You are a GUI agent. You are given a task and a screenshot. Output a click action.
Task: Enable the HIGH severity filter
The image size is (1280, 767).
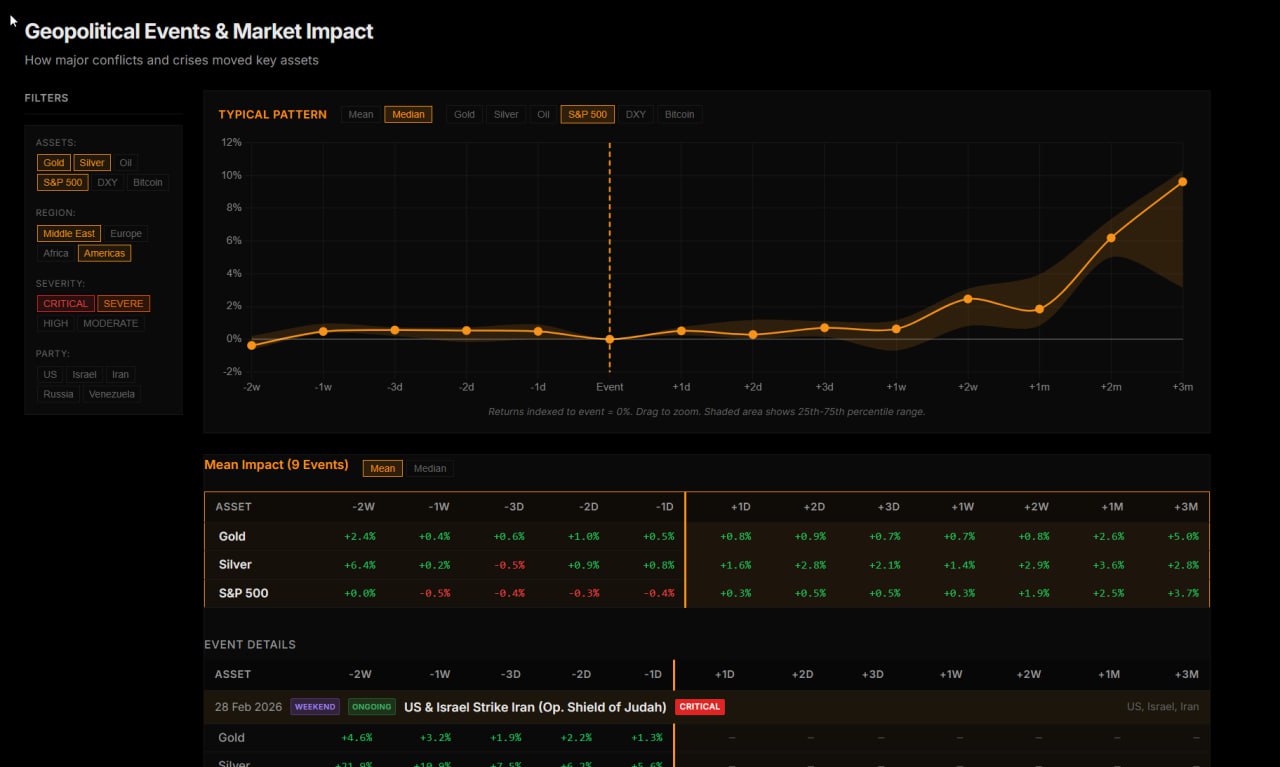pyautogui.click(x=55, y=323)
